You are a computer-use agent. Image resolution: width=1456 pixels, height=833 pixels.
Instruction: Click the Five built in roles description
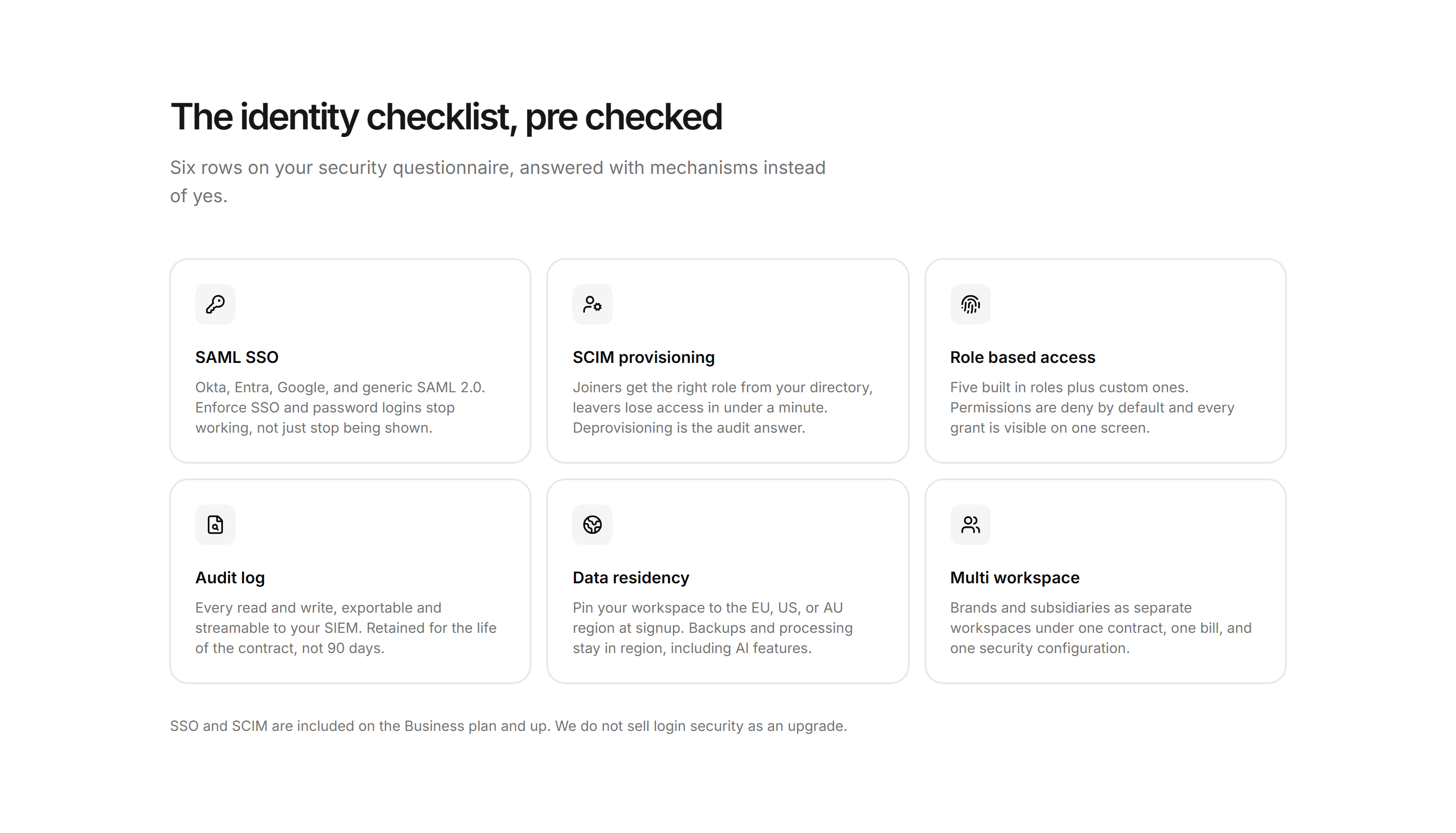pyautogui.click(x=1092, y=407)
